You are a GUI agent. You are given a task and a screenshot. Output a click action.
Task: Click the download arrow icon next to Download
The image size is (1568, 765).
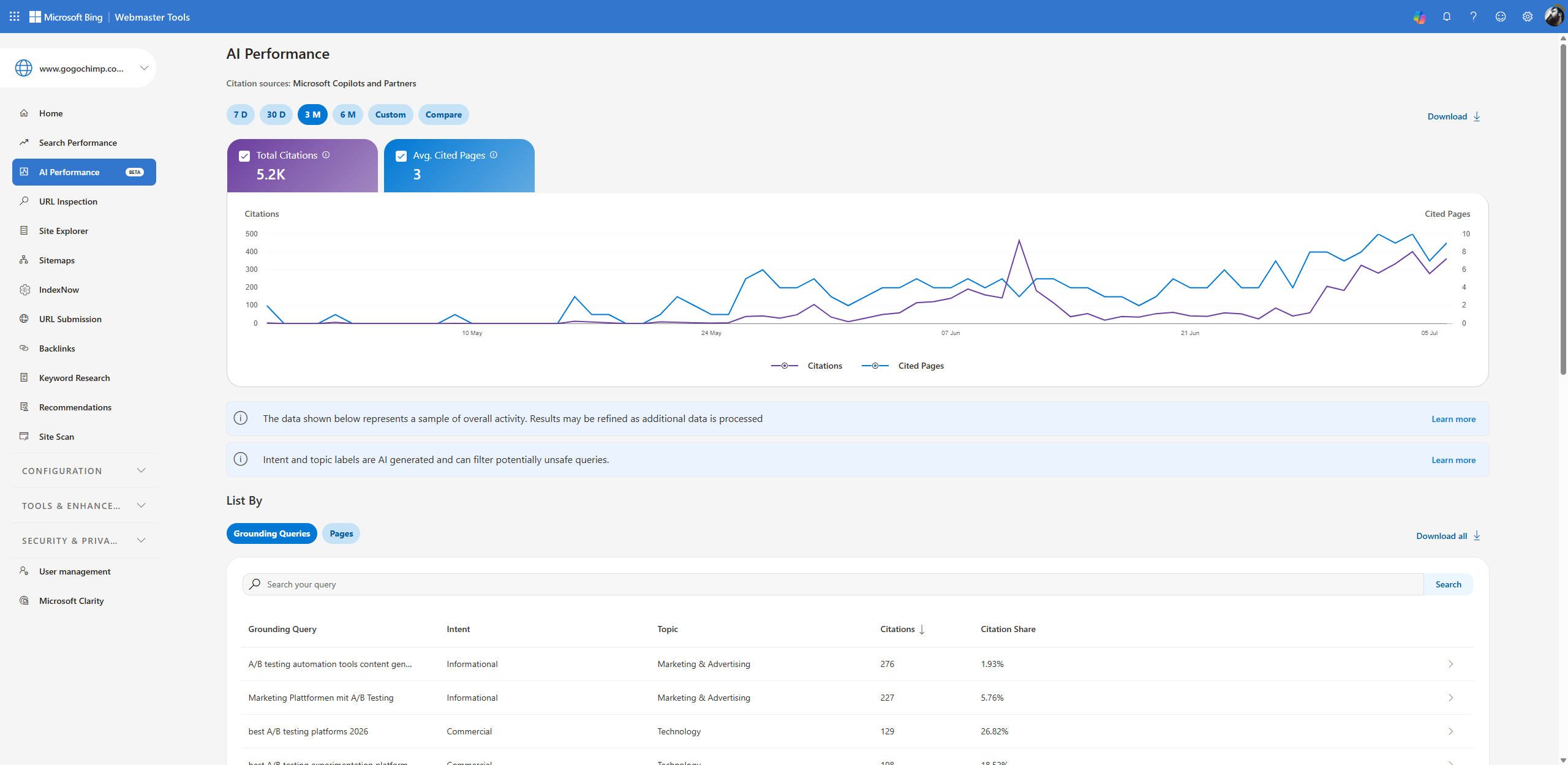pyautogui.click(x=1477, y=116)
